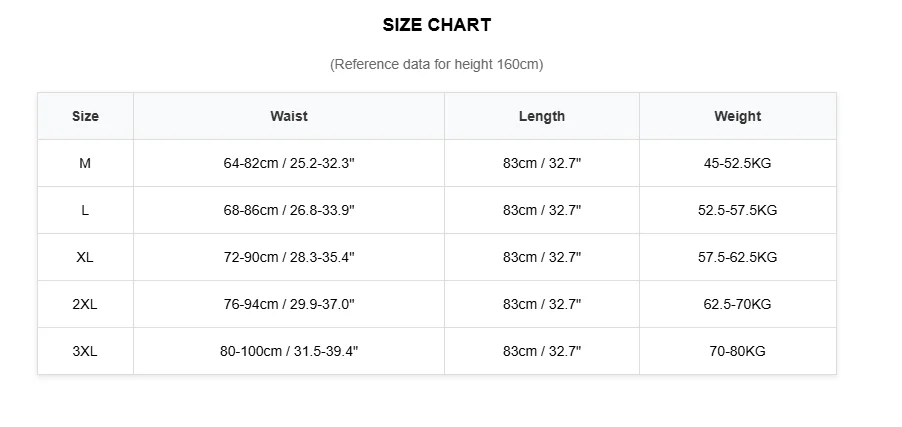
Task: Click the 70-80KG weight cell
Action: point(737,351)
